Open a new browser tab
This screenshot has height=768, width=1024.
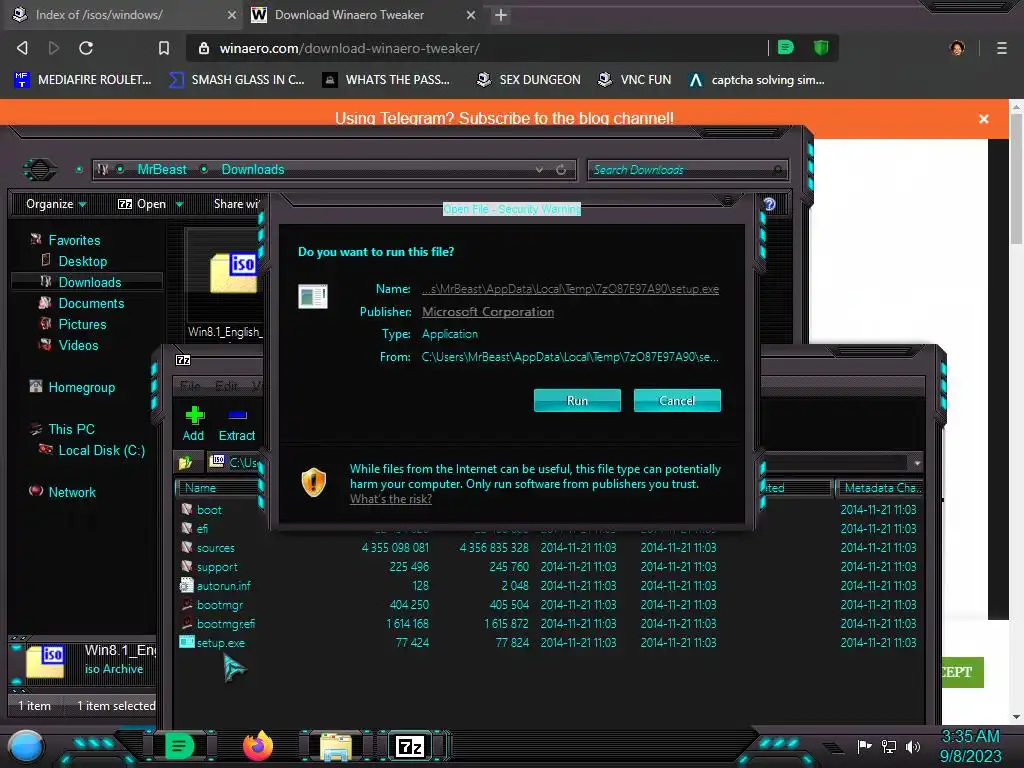pos(501,15)
